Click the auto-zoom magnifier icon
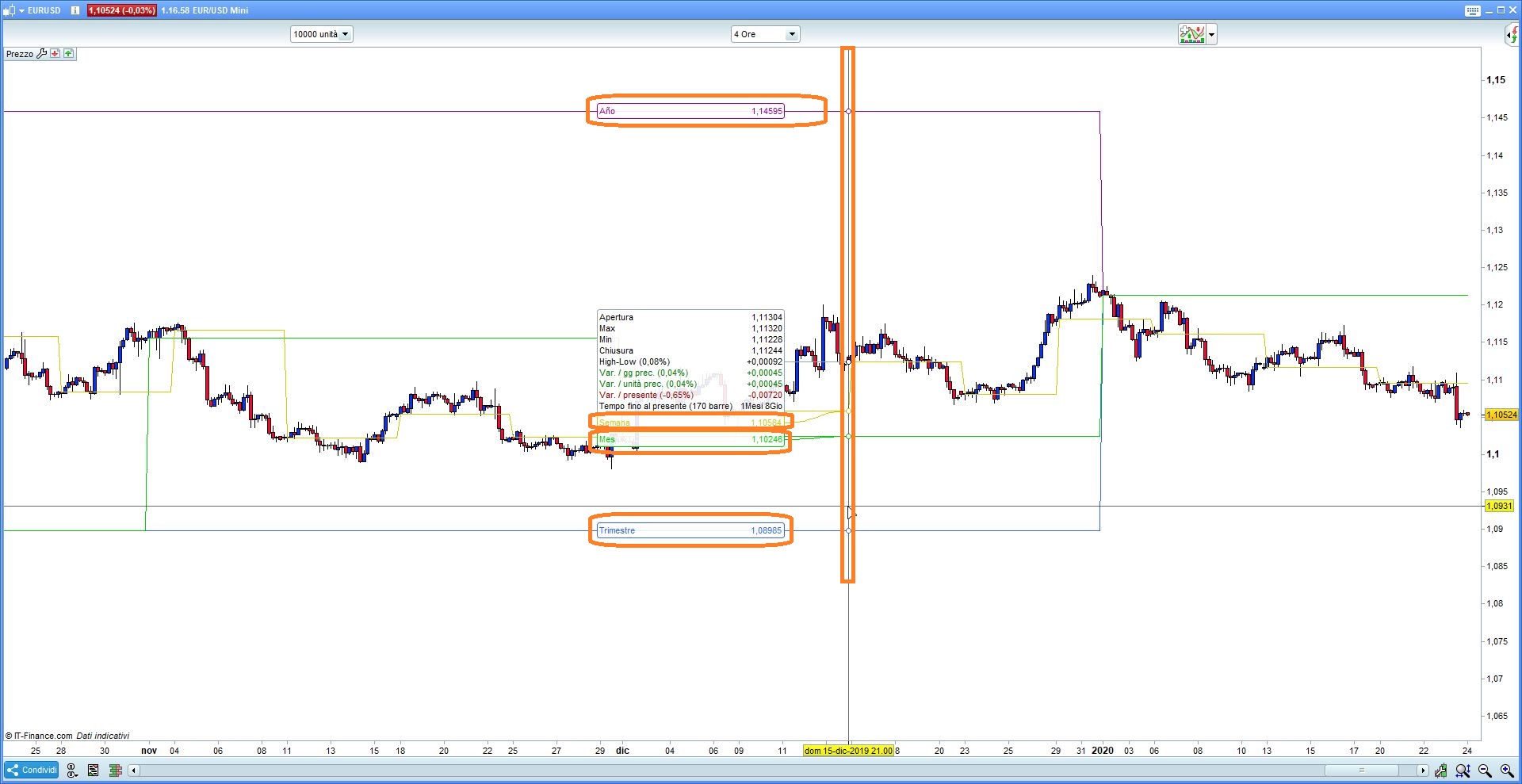 (1463, 771)
